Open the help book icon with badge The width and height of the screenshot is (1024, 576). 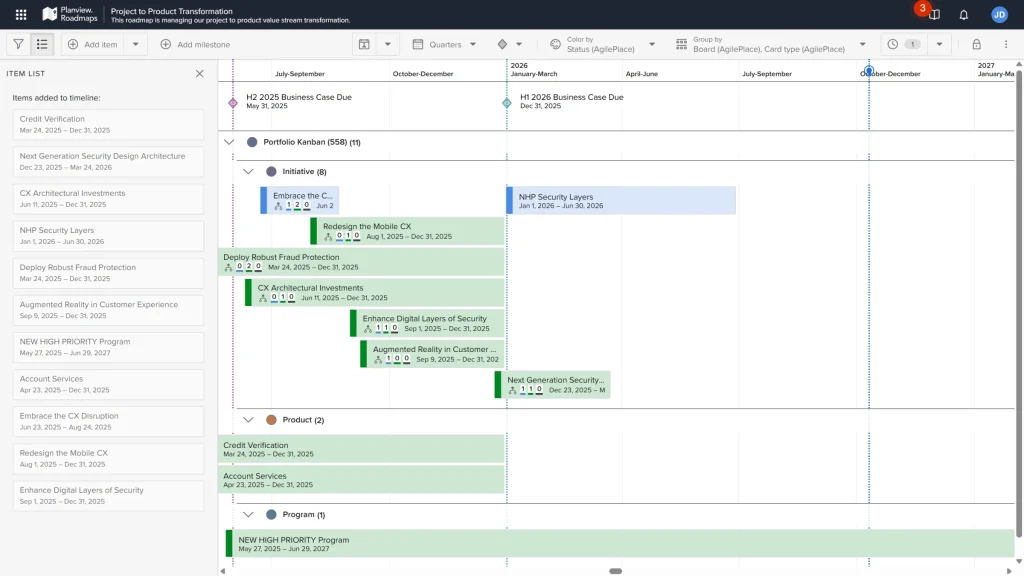click(x=935, y=14)
